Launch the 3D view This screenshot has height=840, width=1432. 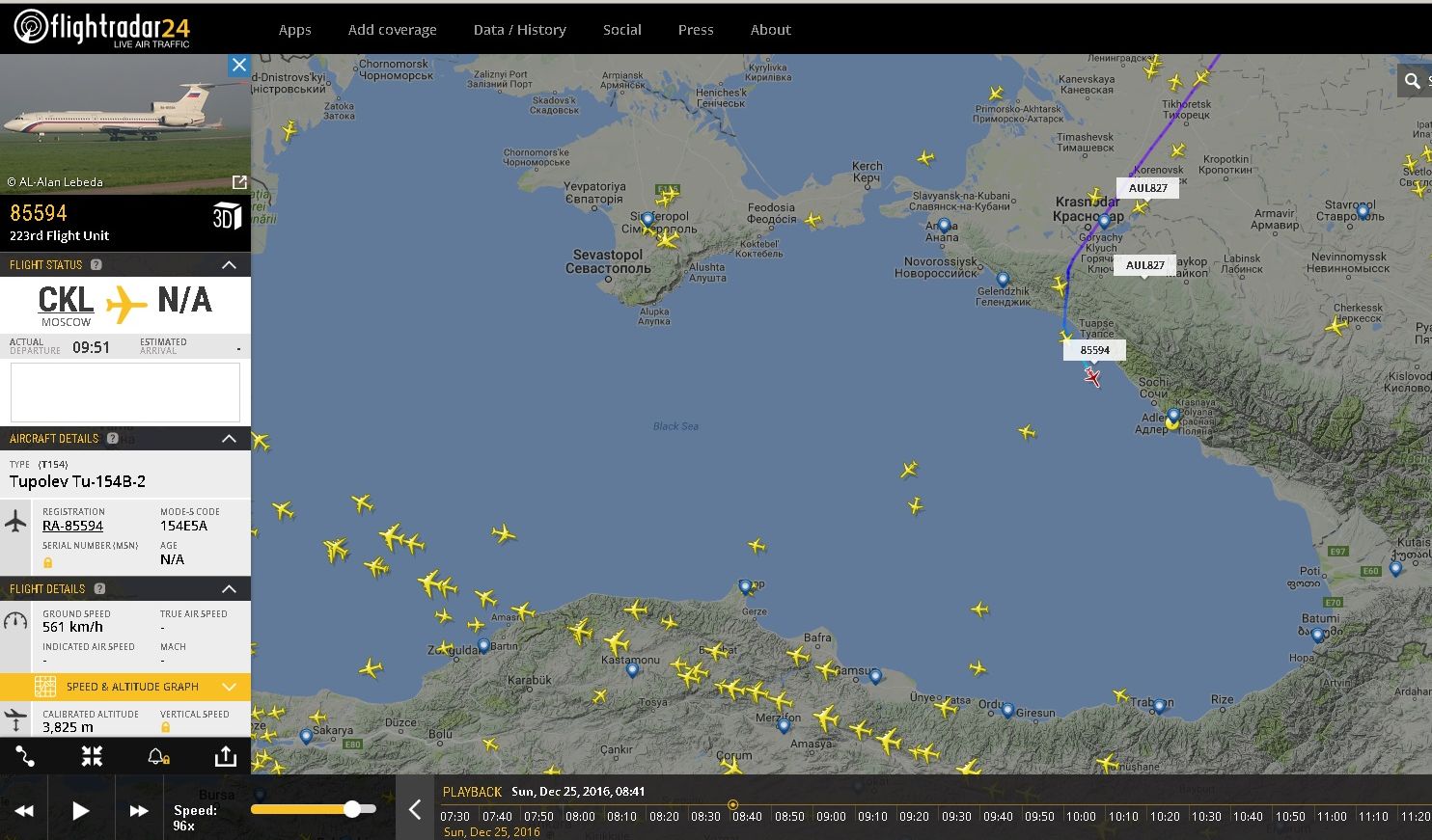(226, 216)
